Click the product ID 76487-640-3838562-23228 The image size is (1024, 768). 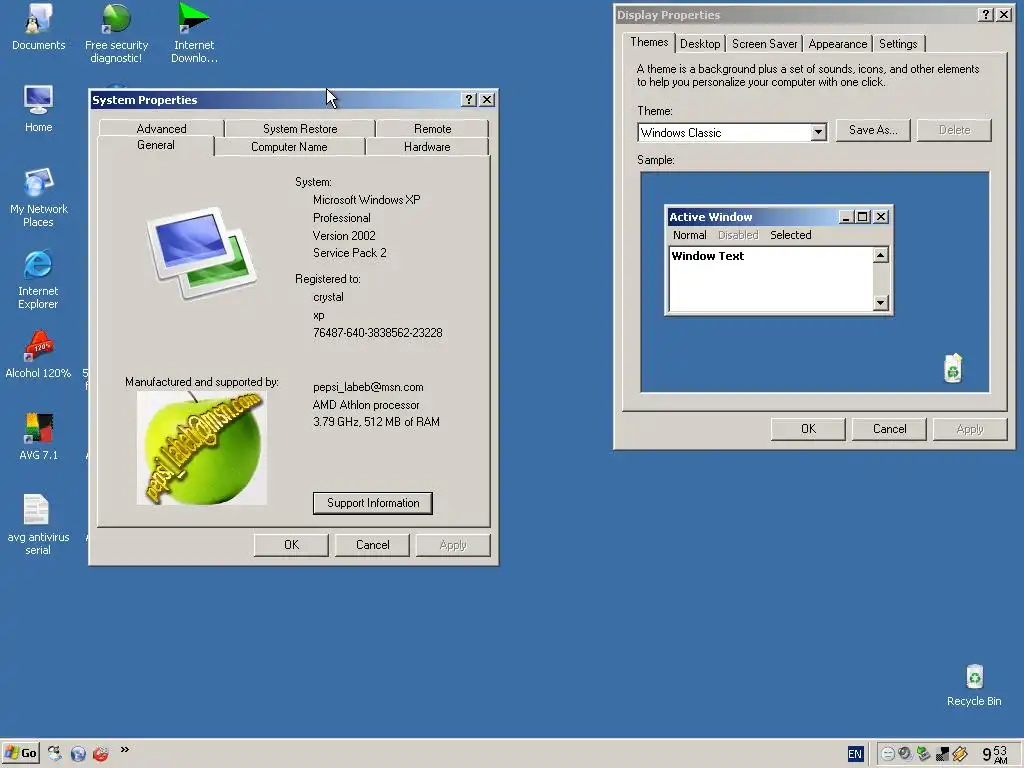(377, 332)
